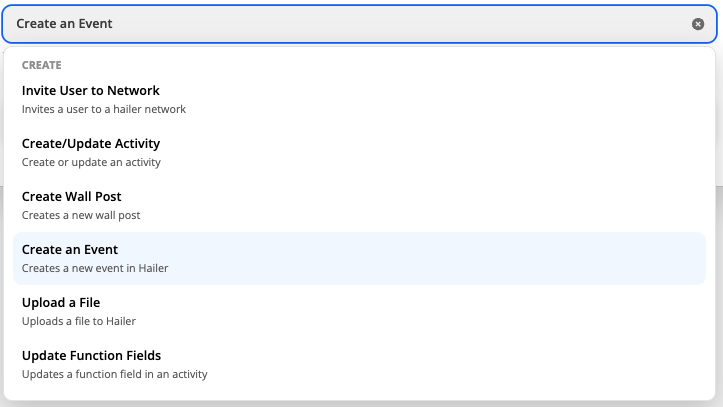This screenshot has width=723, height=407.
Task: Click "Updates a function field in an activity" text
Action: tap(115, 374)
